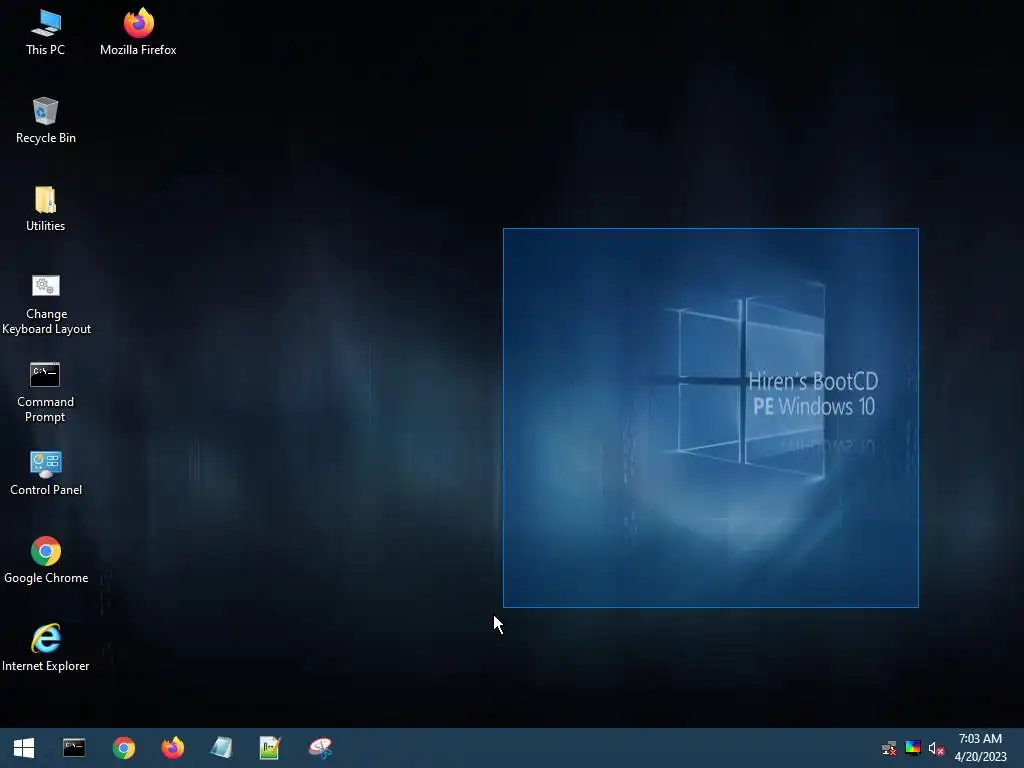Screen dimensions: 1024x768
Task: Select Change Keyboard Layout shortcut
Action: coord(46,304)
